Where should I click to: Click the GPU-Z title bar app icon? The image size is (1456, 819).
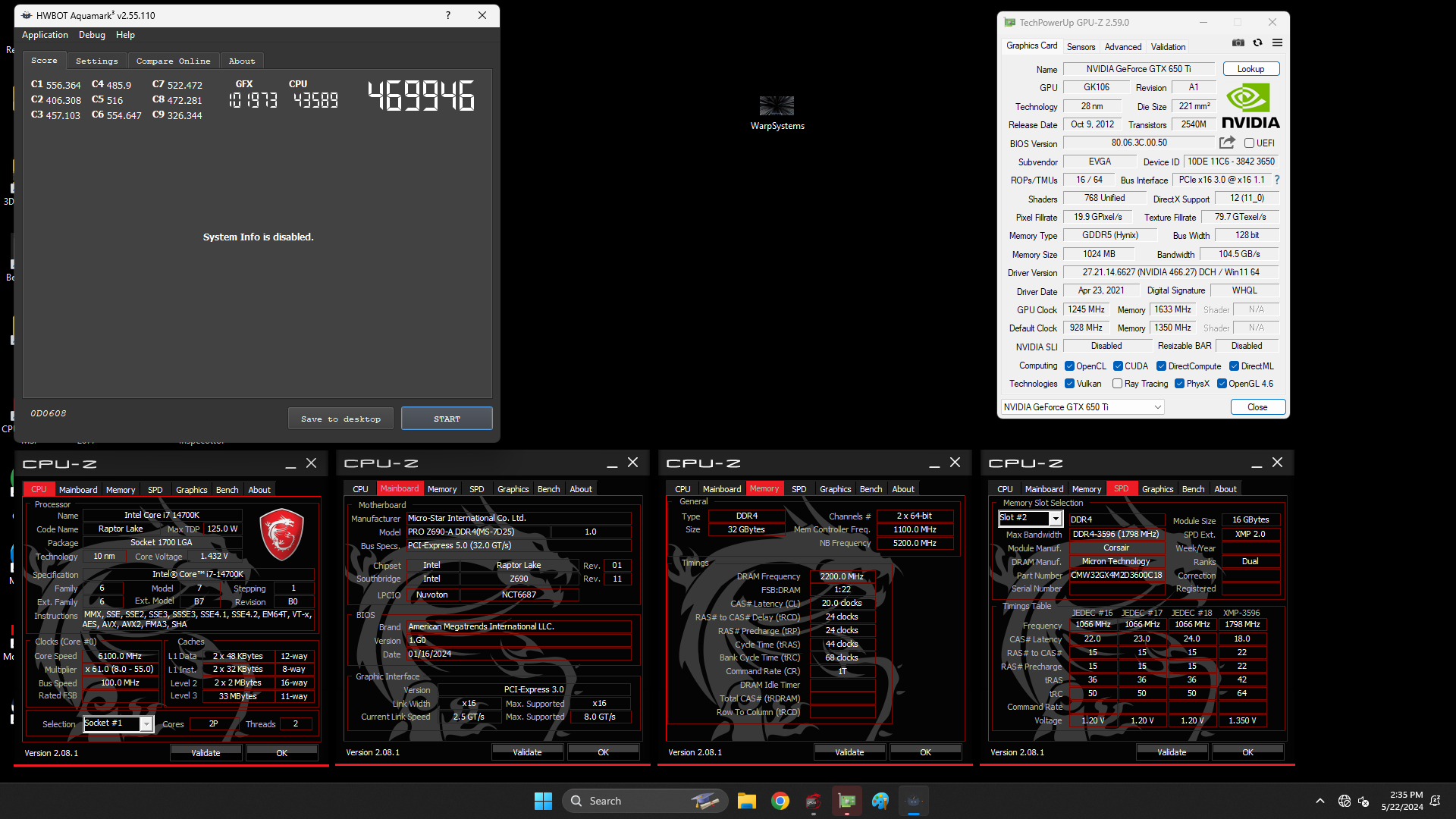coord(1010,23)
